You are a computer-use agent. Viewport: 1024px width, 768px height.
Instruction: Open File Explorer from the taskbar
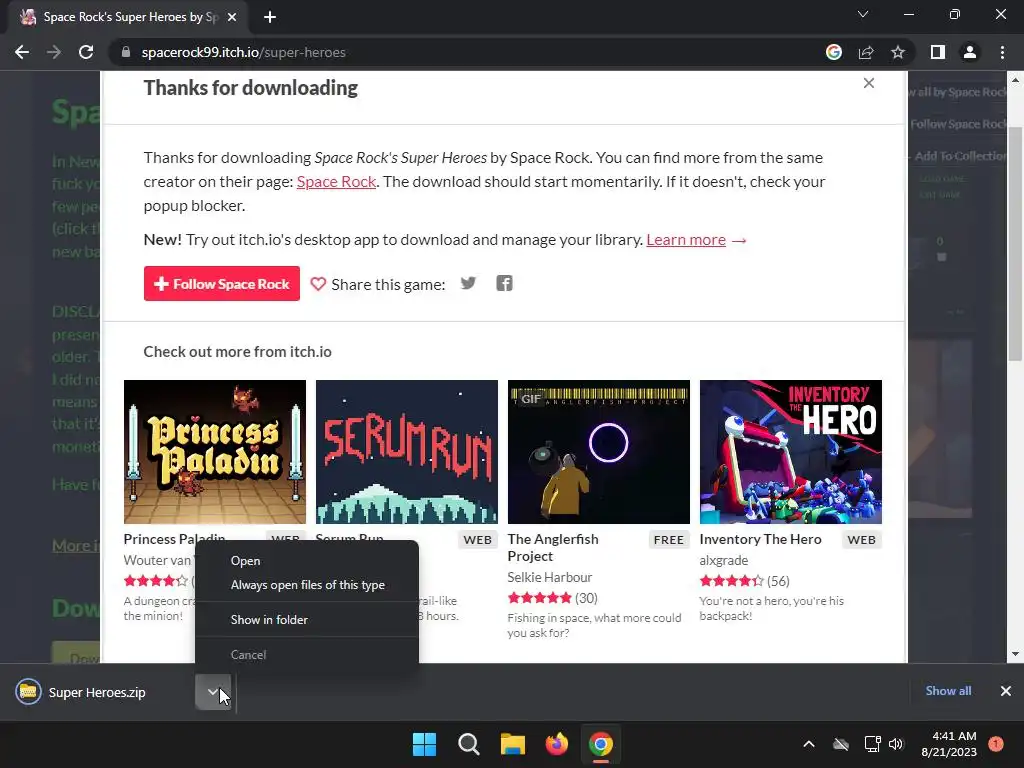[x=513, y=744]
